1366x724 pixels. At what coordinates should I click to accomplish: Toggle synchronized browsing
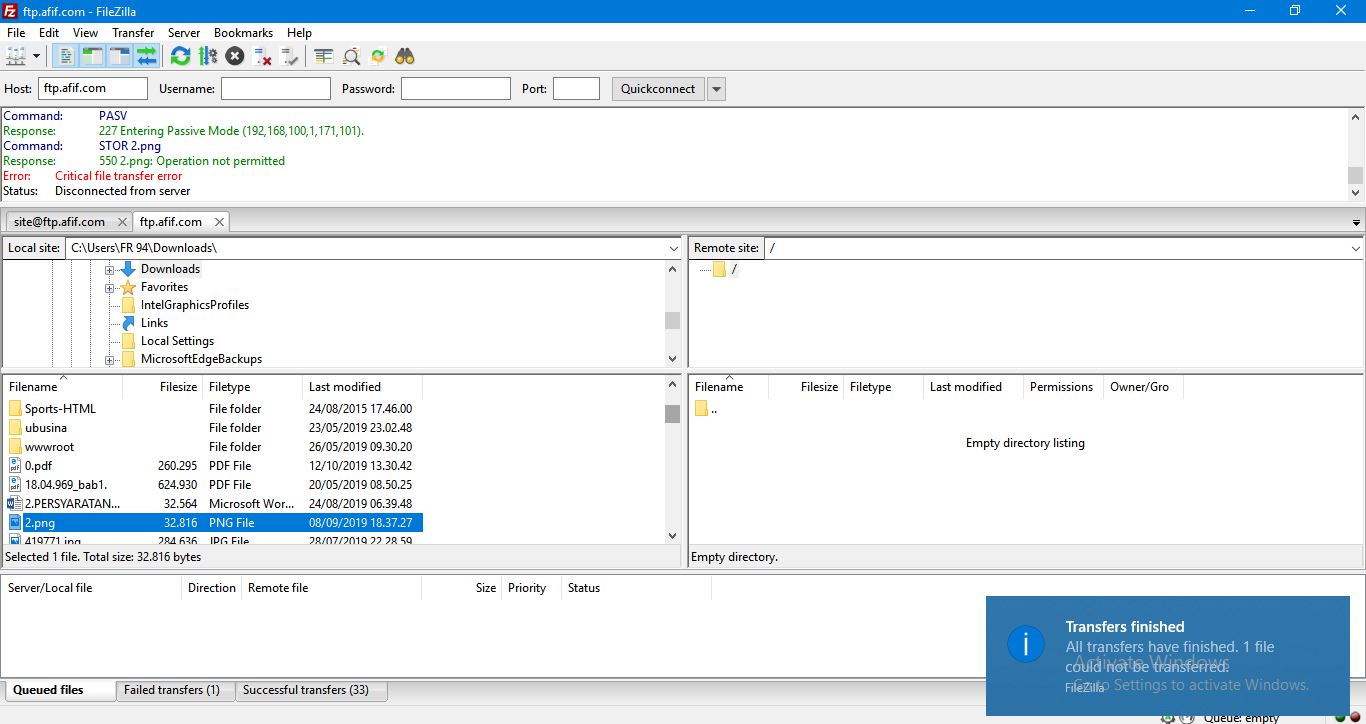(x=378, y=56)
